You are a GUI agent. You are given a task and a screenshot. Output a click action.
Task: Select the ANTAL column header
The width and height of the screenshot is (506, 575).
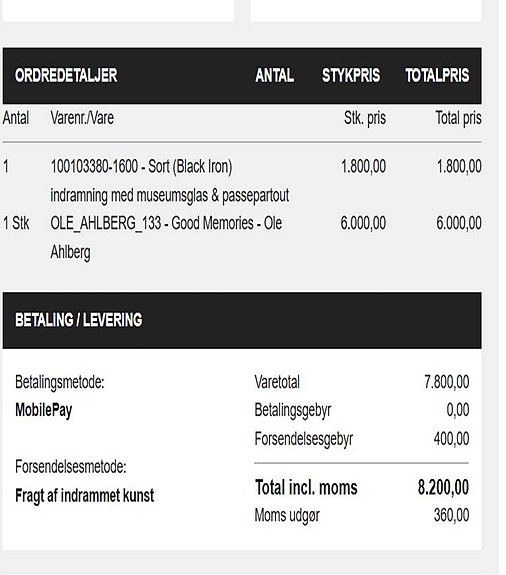coord(274,76)
